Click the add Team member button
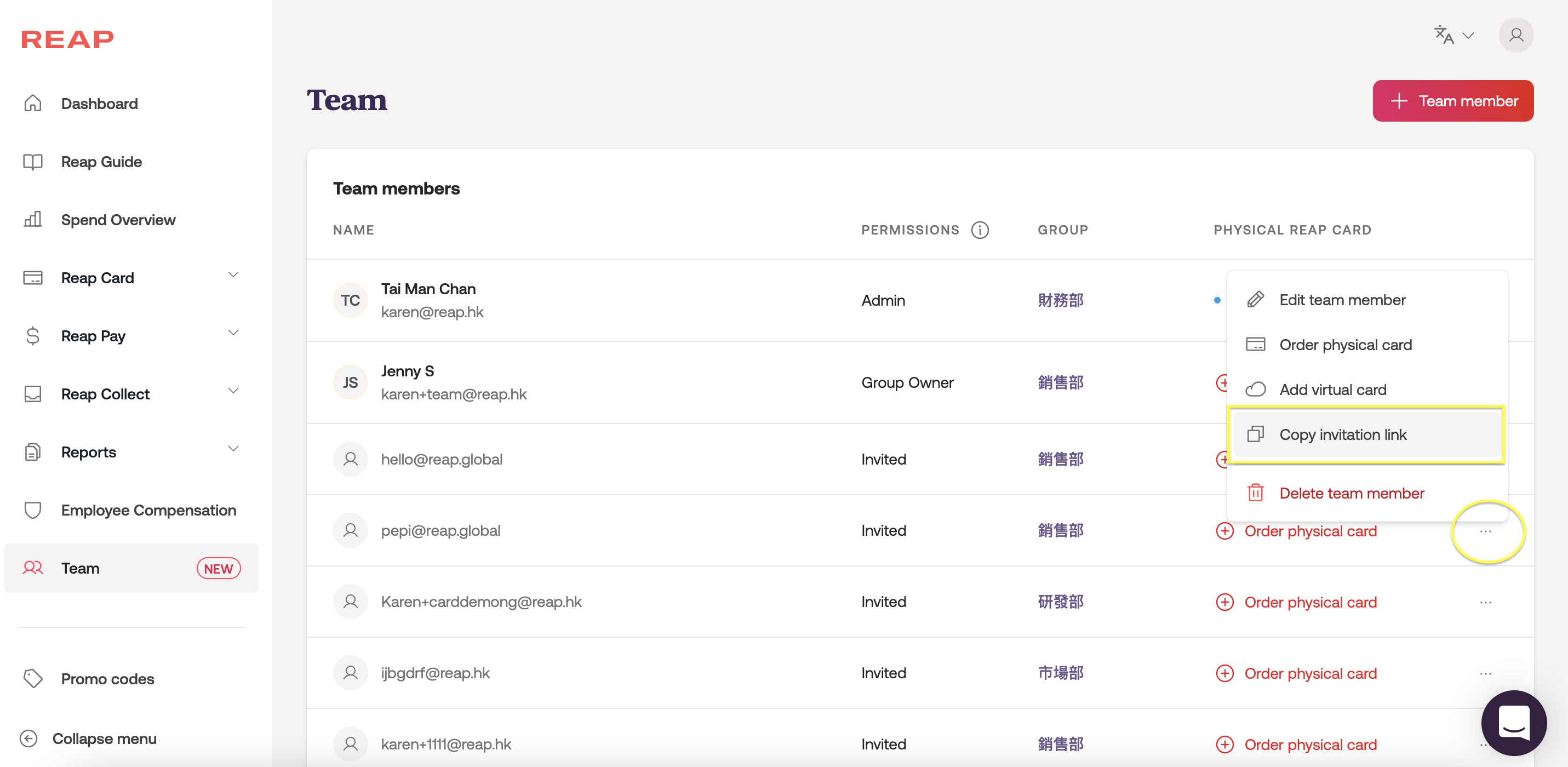1568x767 pixels. [x=1452, y=101]
